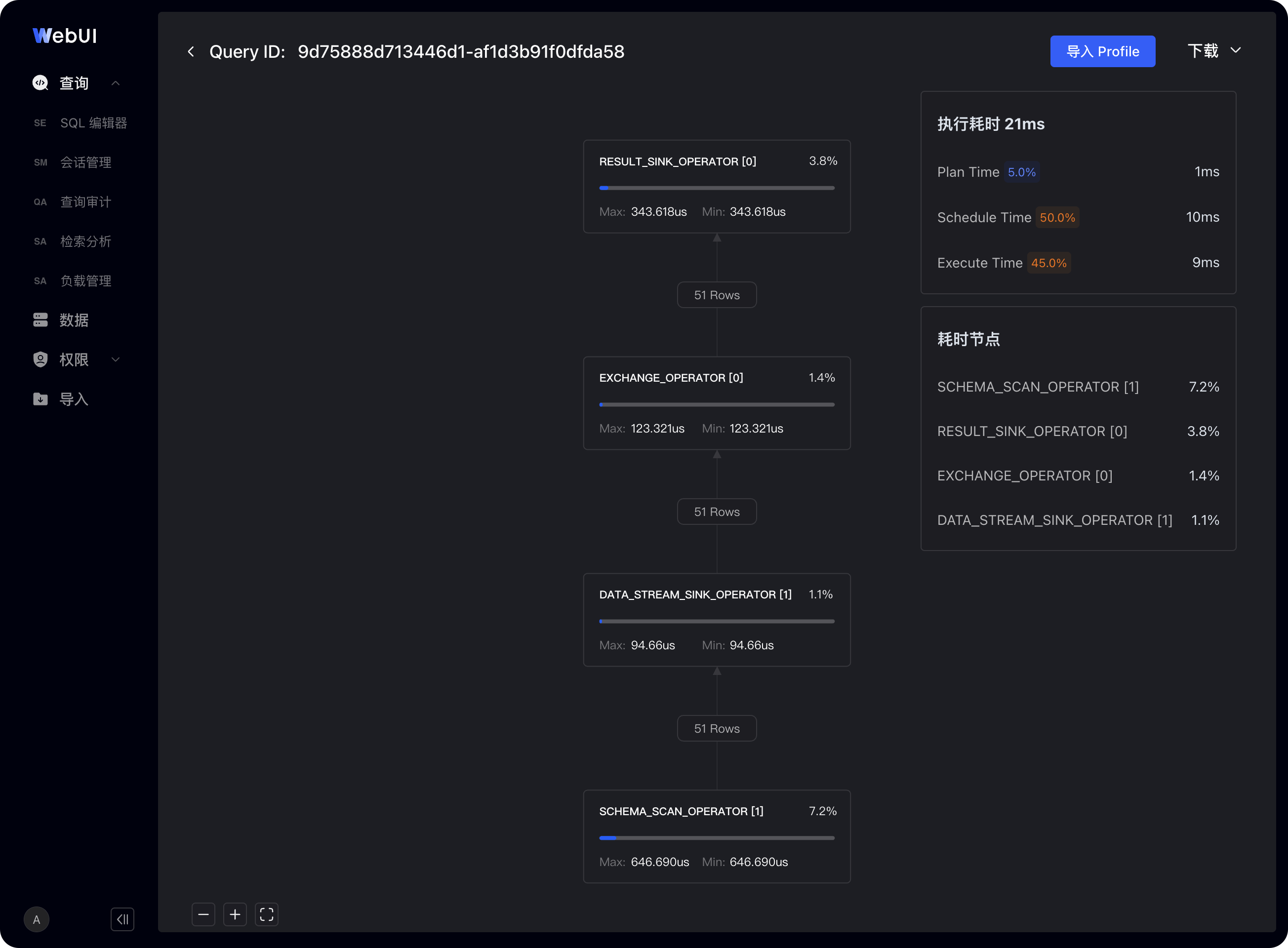Image resolution: width=1288 pixels, height=948 pixels.
Task: Zoom out the plan graph
Action: tap(203, 914)
